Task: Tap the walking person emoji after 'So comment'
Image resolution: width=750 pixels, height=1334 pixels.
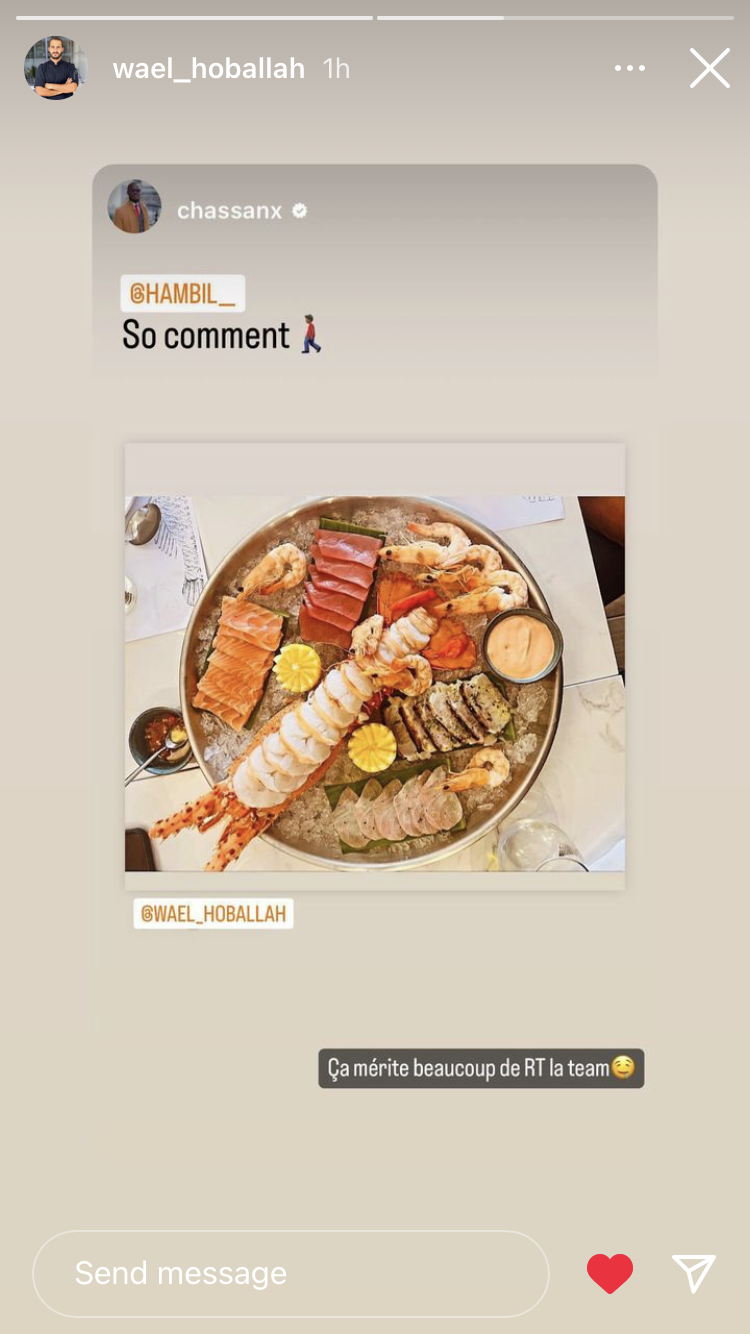Action: pos(312,335)
